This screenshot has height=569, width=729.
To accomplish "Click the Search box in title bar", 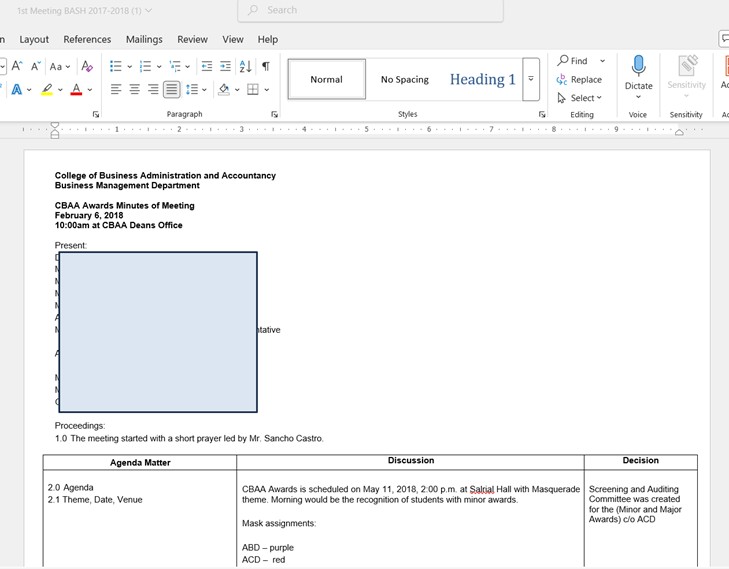I will point(370,10).
